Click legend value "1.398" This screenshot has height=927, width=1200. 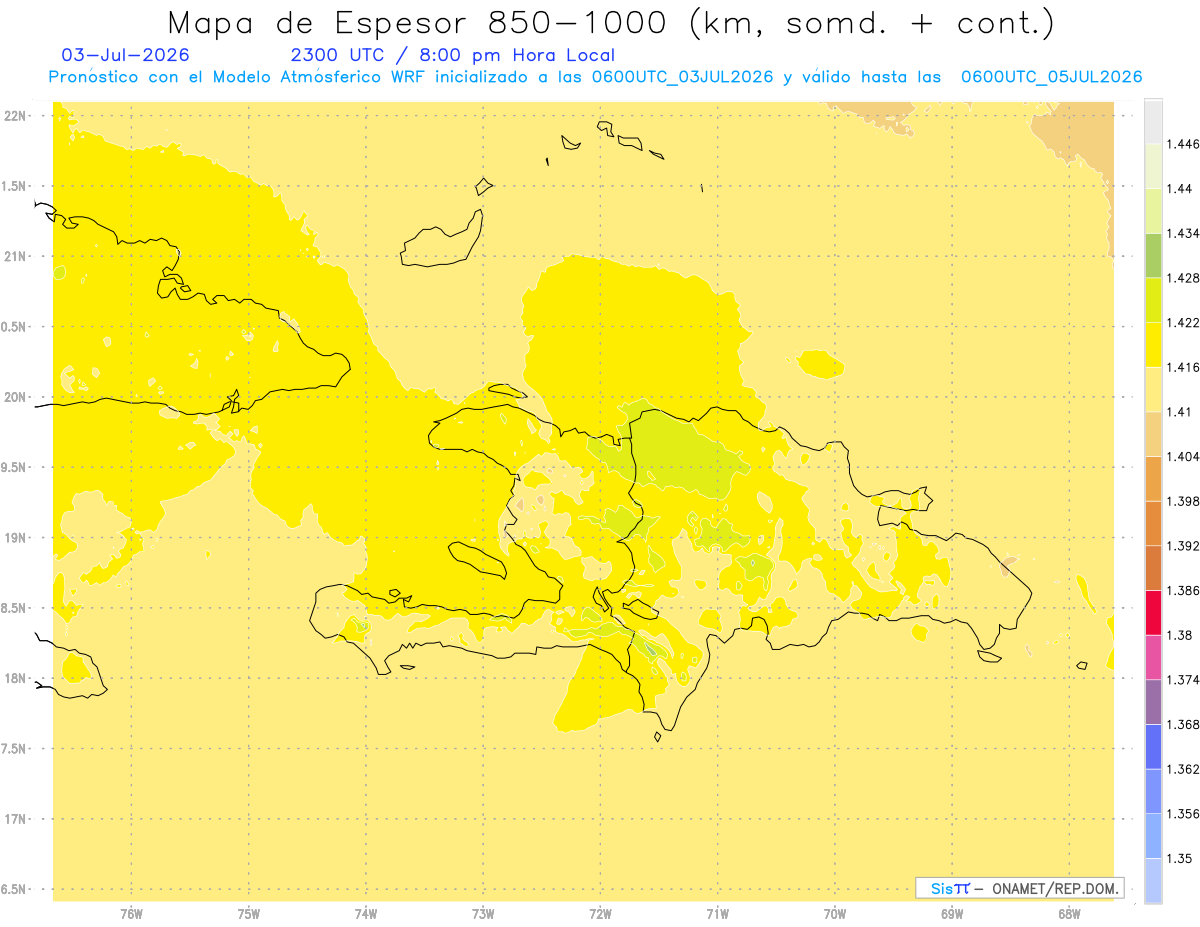coord(1184,501)
